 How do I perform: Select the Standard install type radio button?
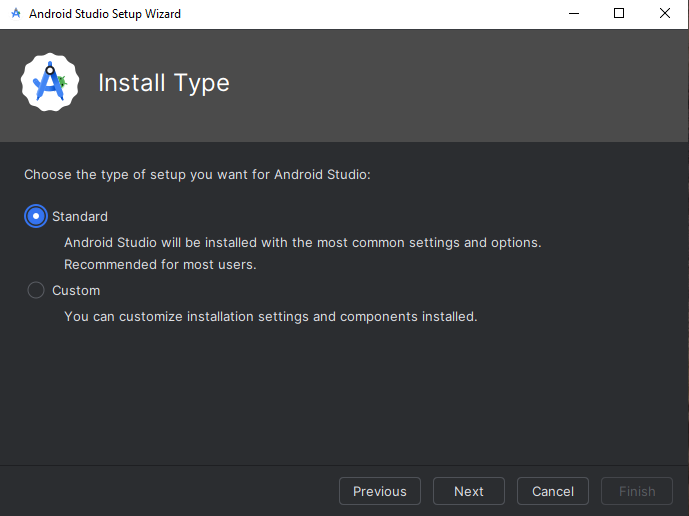tap(36, 216)
